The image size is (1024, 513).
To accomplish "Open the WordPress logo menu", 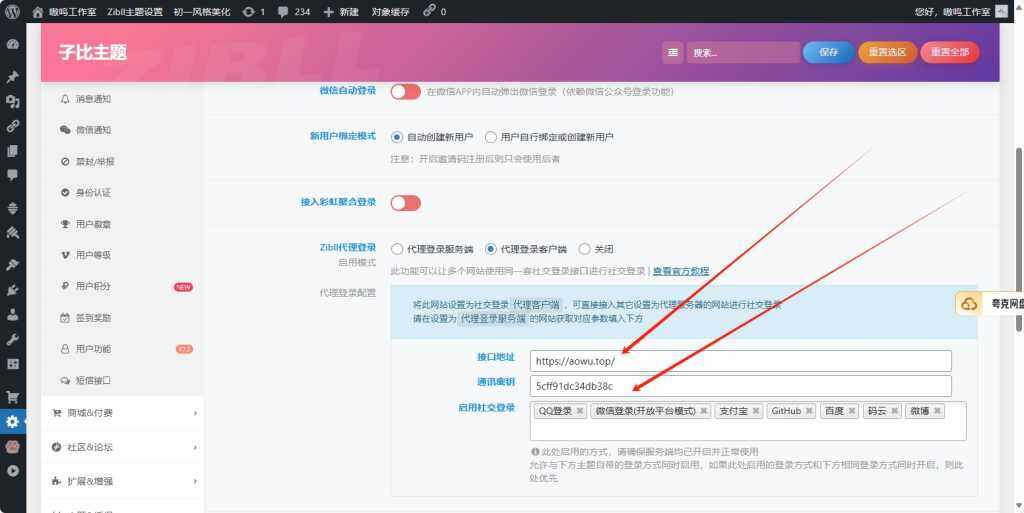I will pyautogui.click(x=12, y=11).
